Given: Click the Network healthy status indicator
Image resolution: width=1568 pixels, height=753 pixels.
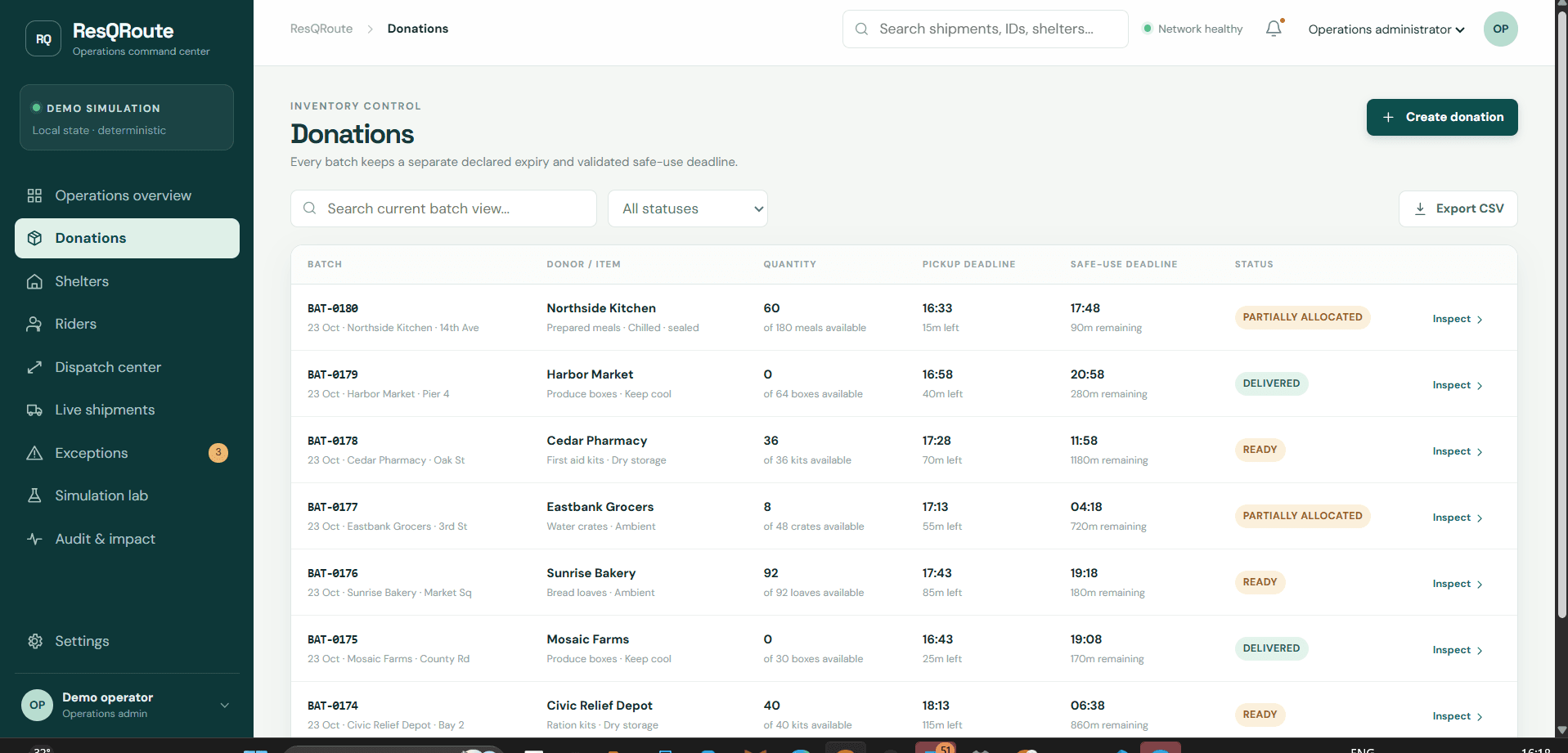Looking at the screenshot, I should pos(1193,29).
